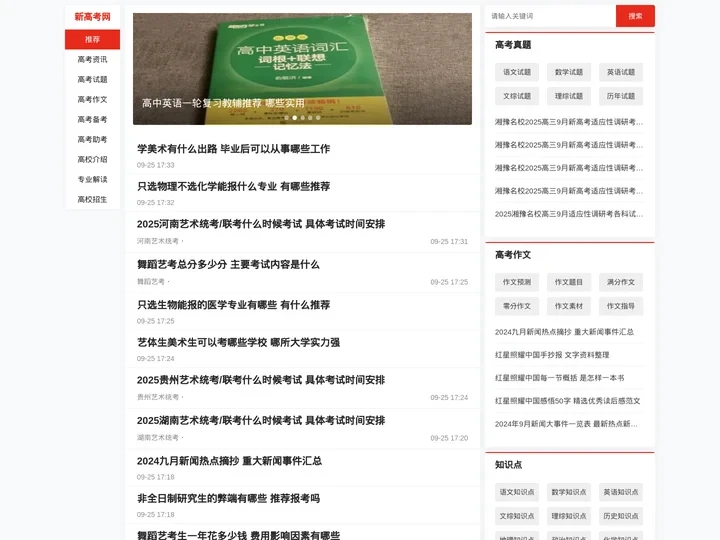Open article 只选物理不选化学能报什么专业
720x540 pixels.
[x=233, y=186]
